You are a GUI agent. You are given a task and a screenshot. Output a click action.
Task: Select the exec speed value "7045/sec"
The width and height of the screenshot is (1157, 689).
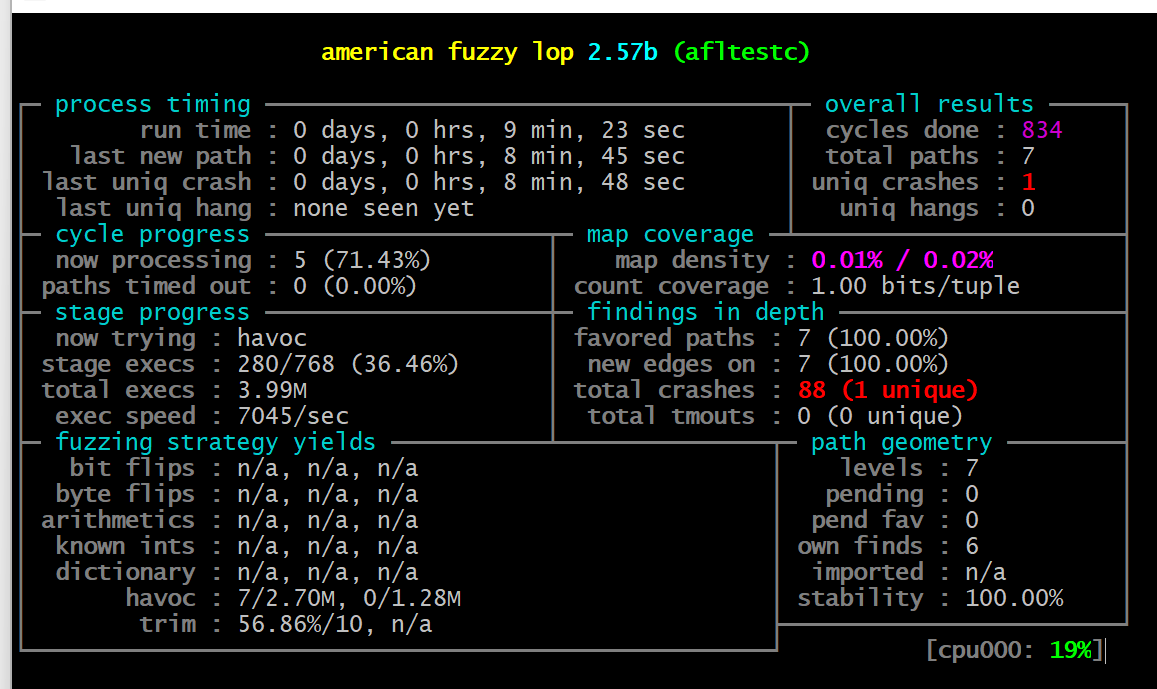pos(293,417)
